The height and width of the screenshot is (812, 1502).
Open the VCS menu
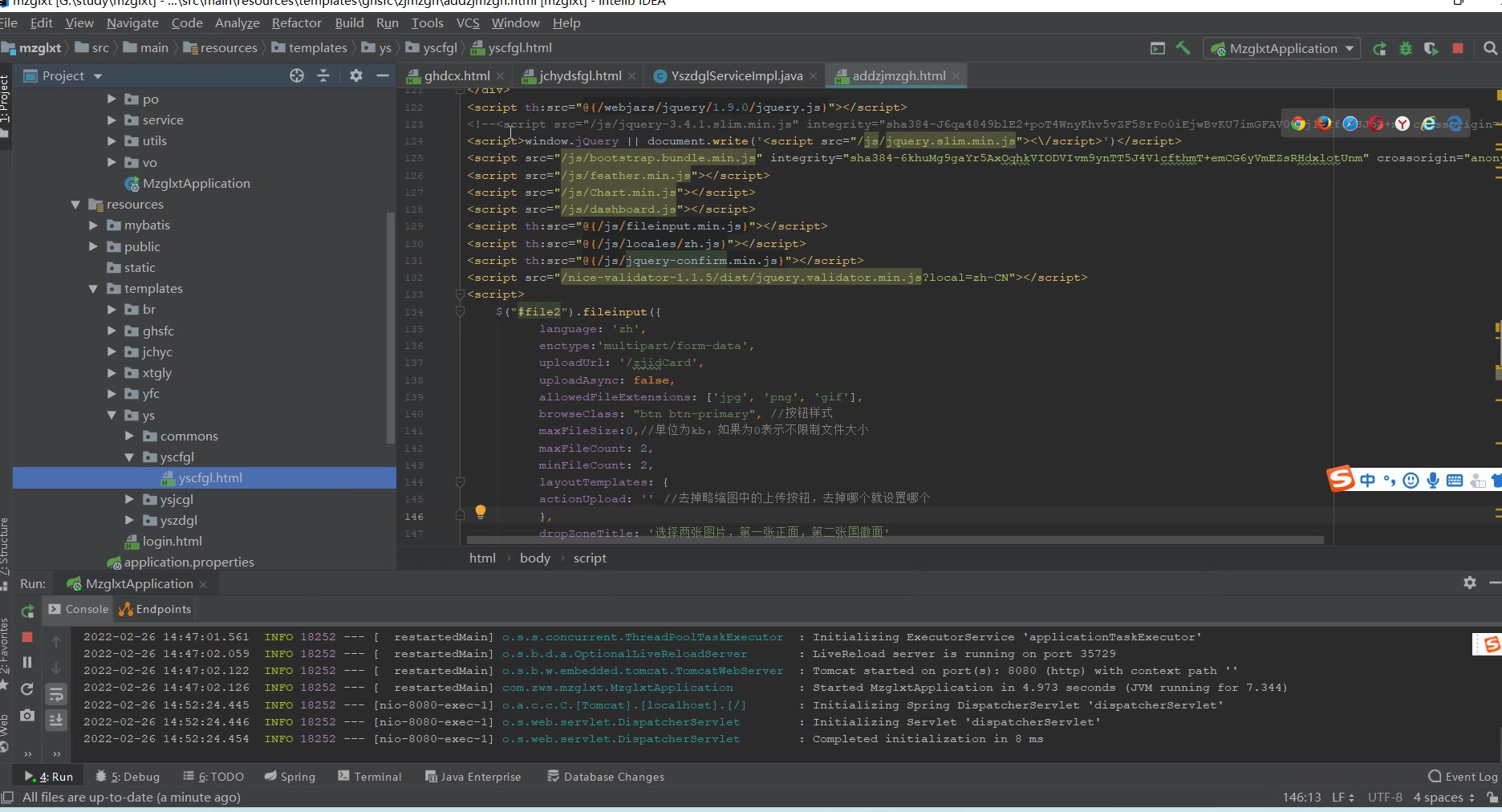click(468, 23)
